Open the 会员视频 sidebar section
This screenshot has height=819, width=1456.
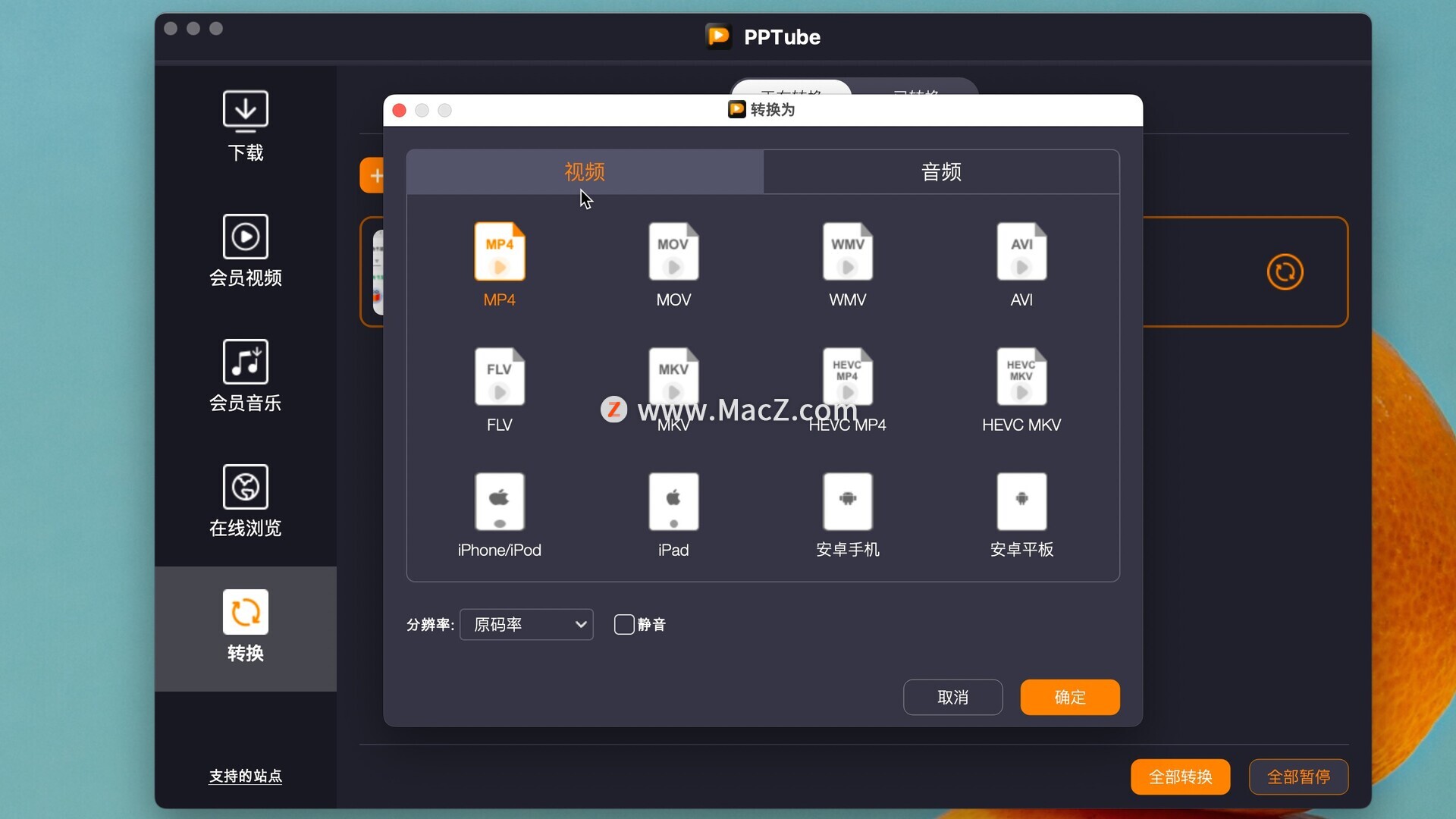(245, 251)
